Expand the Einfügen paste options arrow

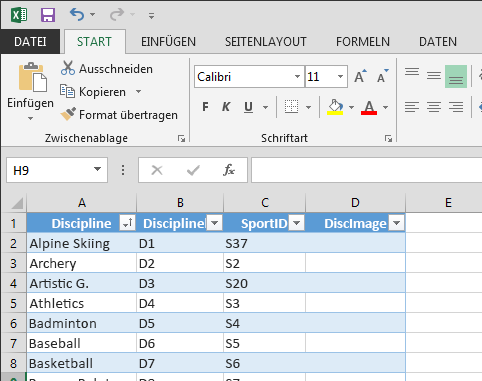(x=30, y=118)
